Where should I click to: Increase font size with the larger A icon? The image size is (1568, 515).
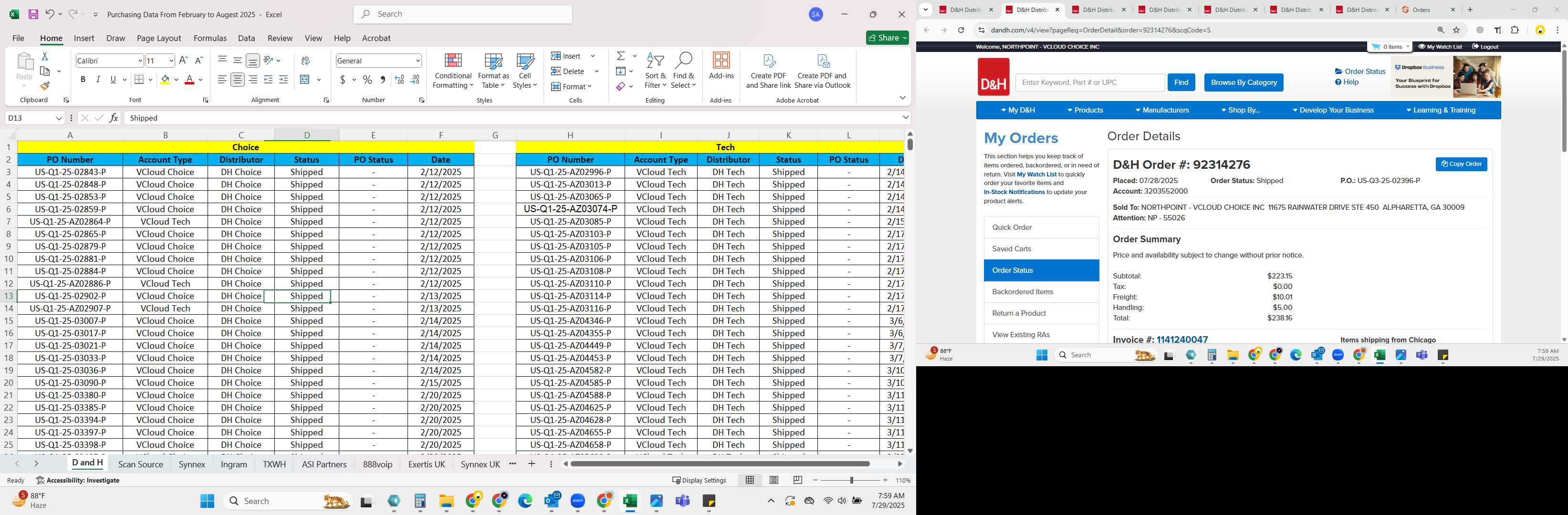pos(183,60)
